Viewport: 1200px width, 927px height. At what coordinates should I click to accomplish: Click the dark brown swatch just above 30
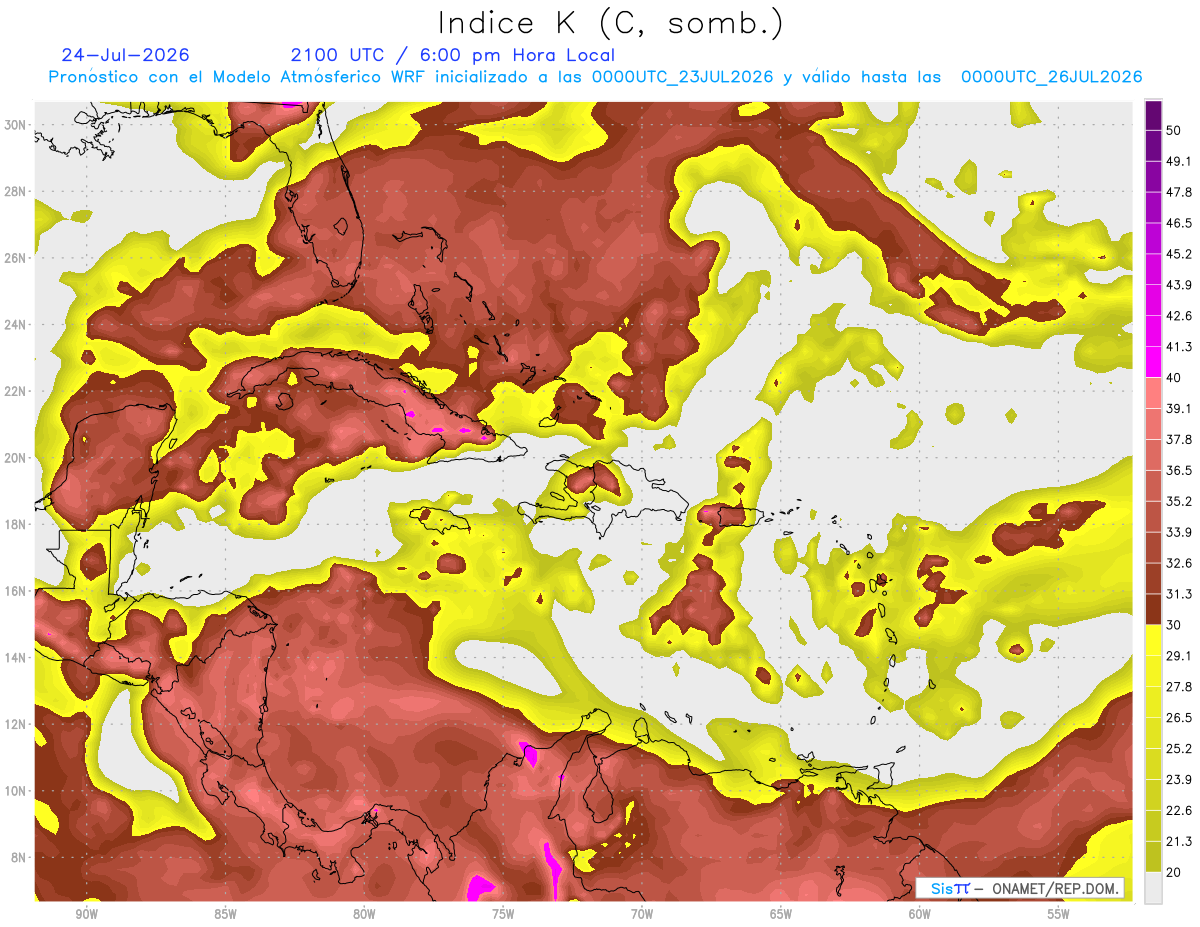click(1153, 609)
